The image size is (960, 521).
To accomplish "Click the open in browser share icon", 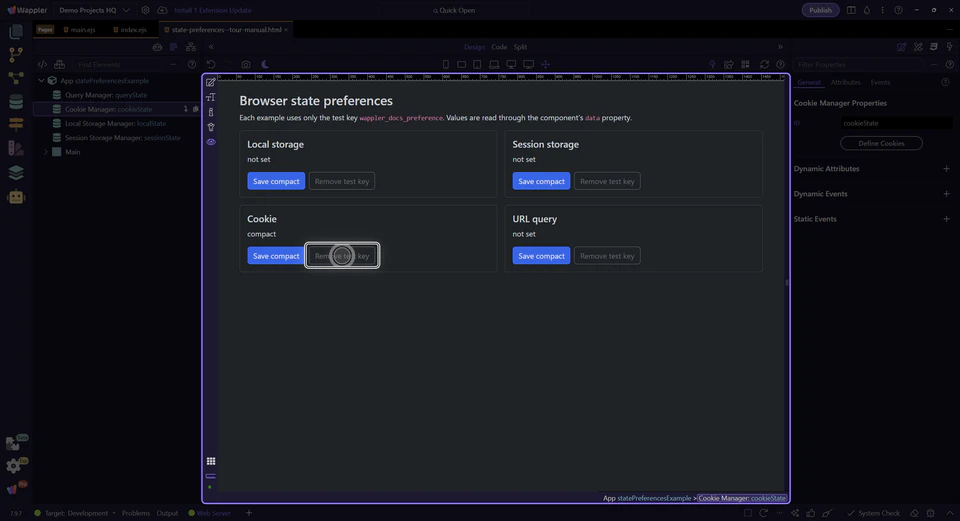I will pos(729,64).
